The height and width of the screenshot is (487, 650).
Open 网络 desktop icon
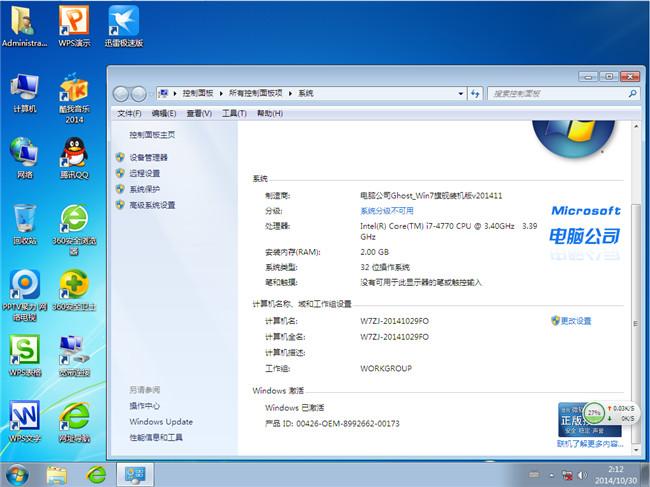pyautogui.click(x=24, y=158)
